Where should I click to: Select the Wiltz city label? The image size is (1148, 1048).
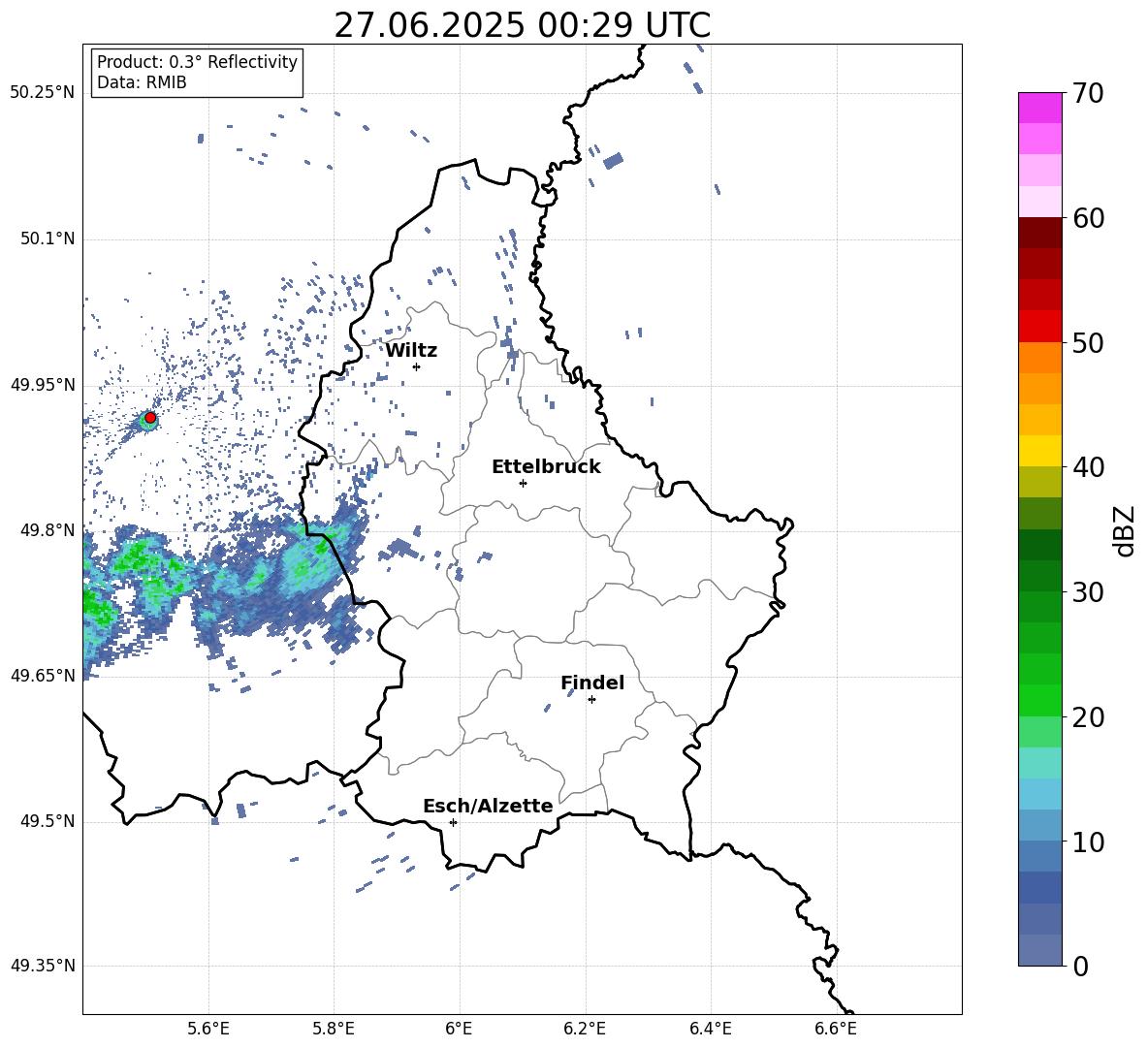click(411, 351)
